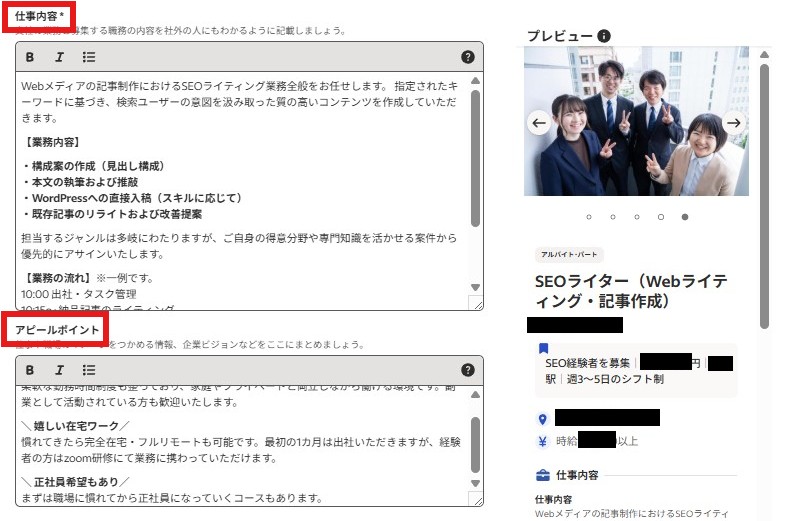The width and height of the screenshot is (800, 521).
Task: Click the scroll-down arrow of アピールポイント editor
Action: 476,483
